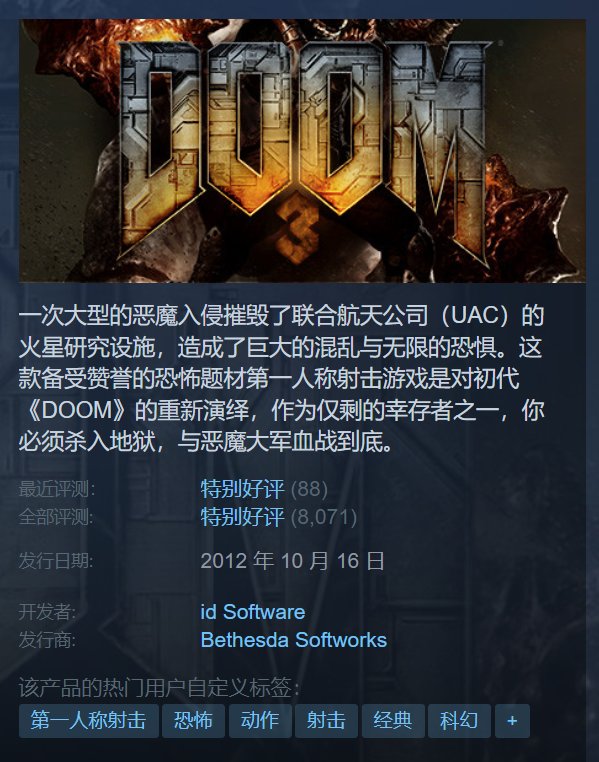Screen dimensions: 599x762
Task: Click the 全部评测 label
Action: (x=56, y=517)
